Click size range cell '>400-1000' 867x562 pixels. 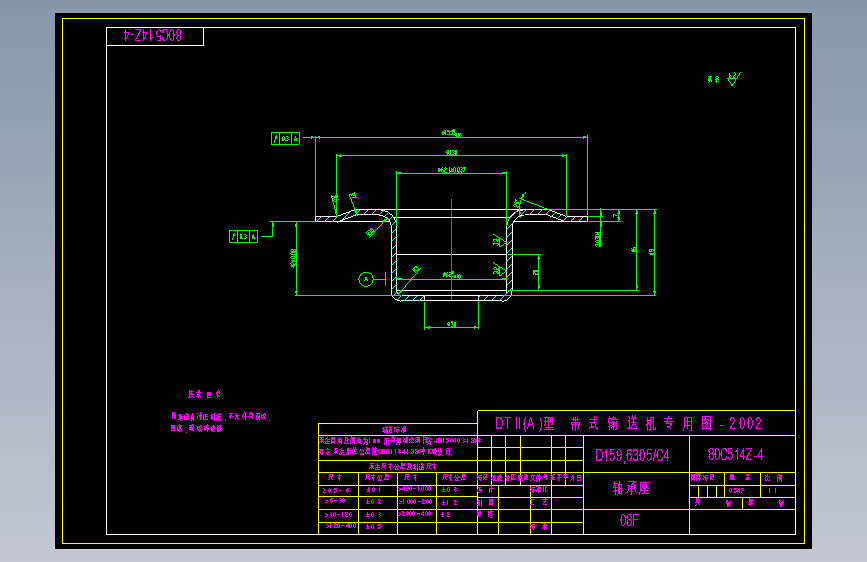pos(415,489)
